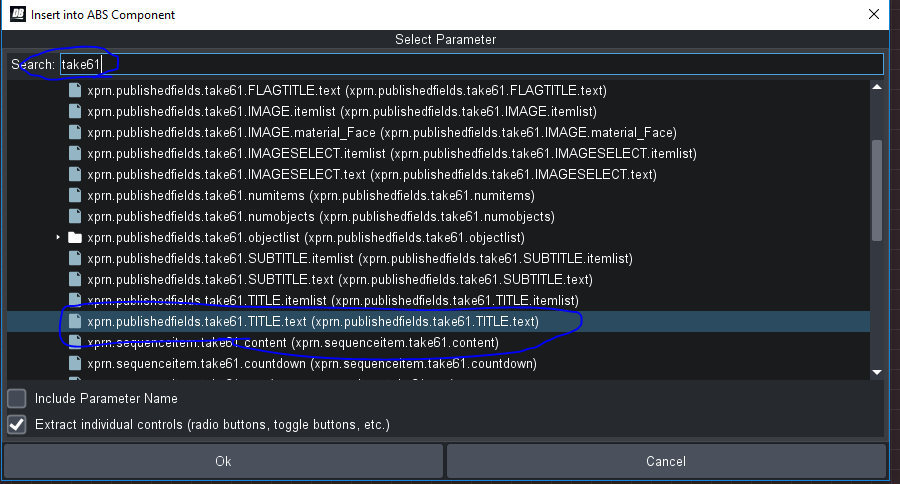900x484 pixels.
Task: Click folder icon beside take61.objectlist
Action: (74, 238)
